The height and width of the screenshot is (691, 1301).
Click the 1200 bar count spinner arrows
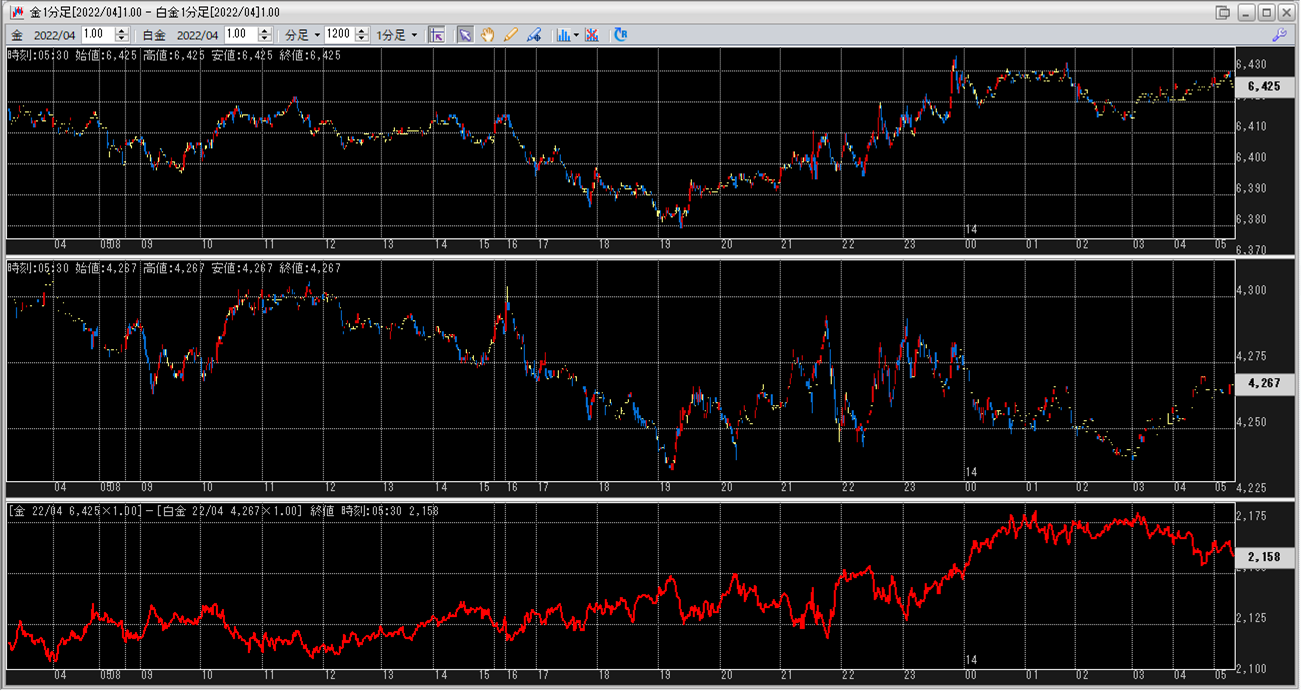click(x=362, y=35)
